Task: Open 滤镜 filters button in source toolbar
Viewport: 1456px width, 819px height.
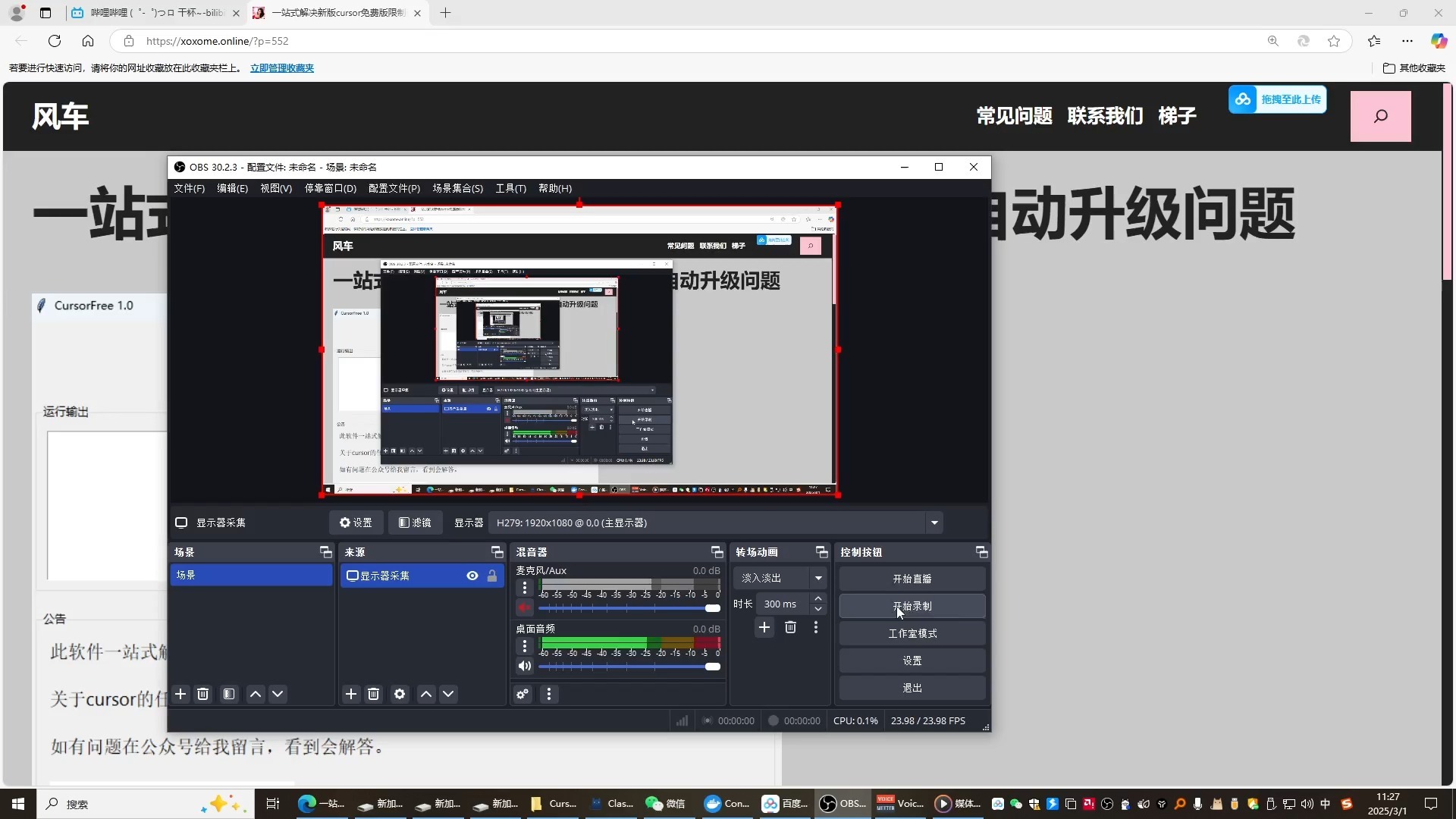Action: pyautogui.click(x=416, y=522)
